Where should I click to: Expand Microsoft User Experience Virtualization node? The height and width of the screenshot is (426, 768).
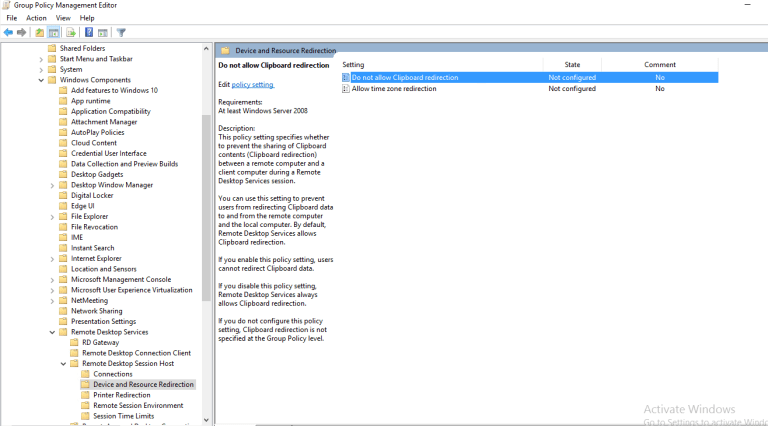pyautogui.click(x=52, y=290)
